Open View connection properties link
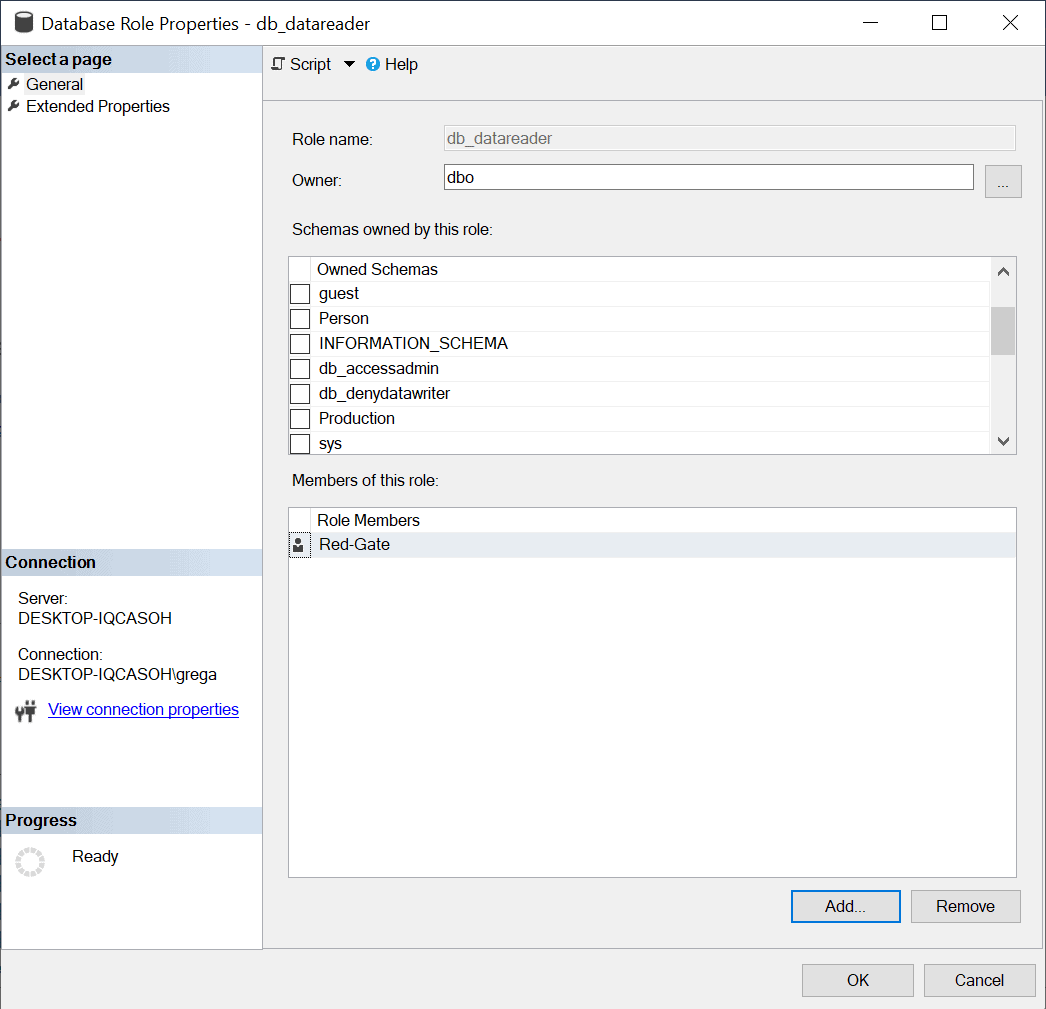Viewport: 1046px width, 1009px height. point(143,710)
